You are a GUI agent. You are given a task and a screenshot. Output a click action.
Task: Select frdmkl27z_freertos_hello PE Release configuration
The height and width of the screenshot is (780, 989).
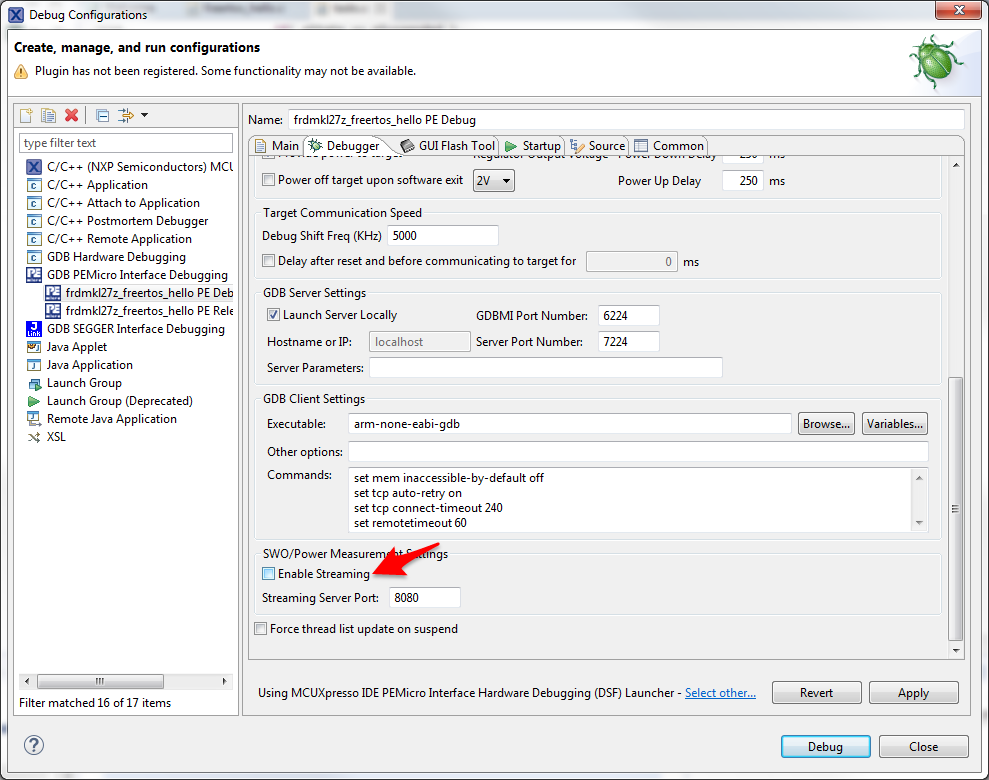pyautogui.click(x=139, y=311)
